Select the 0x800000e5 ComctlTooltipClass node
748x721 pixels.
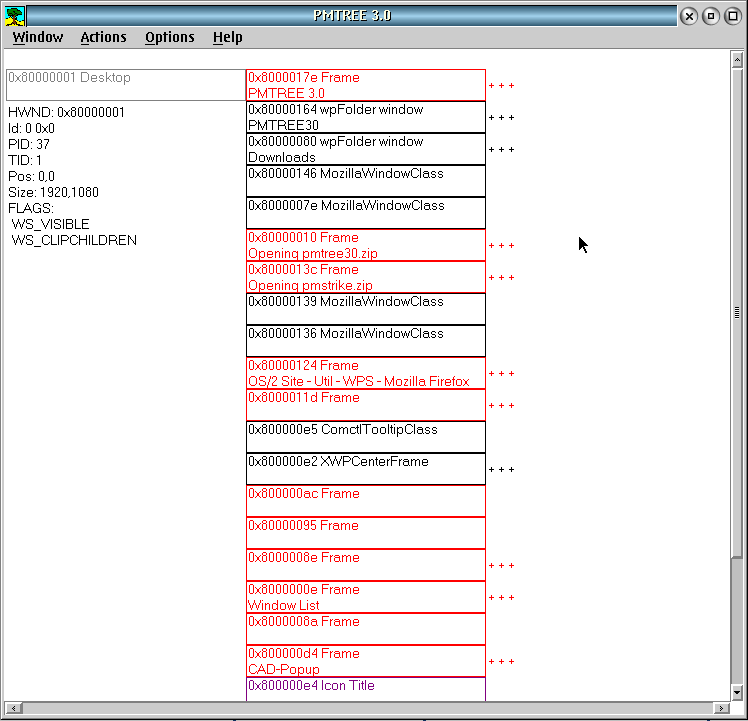pyautogui.click(x=366, y=437)
